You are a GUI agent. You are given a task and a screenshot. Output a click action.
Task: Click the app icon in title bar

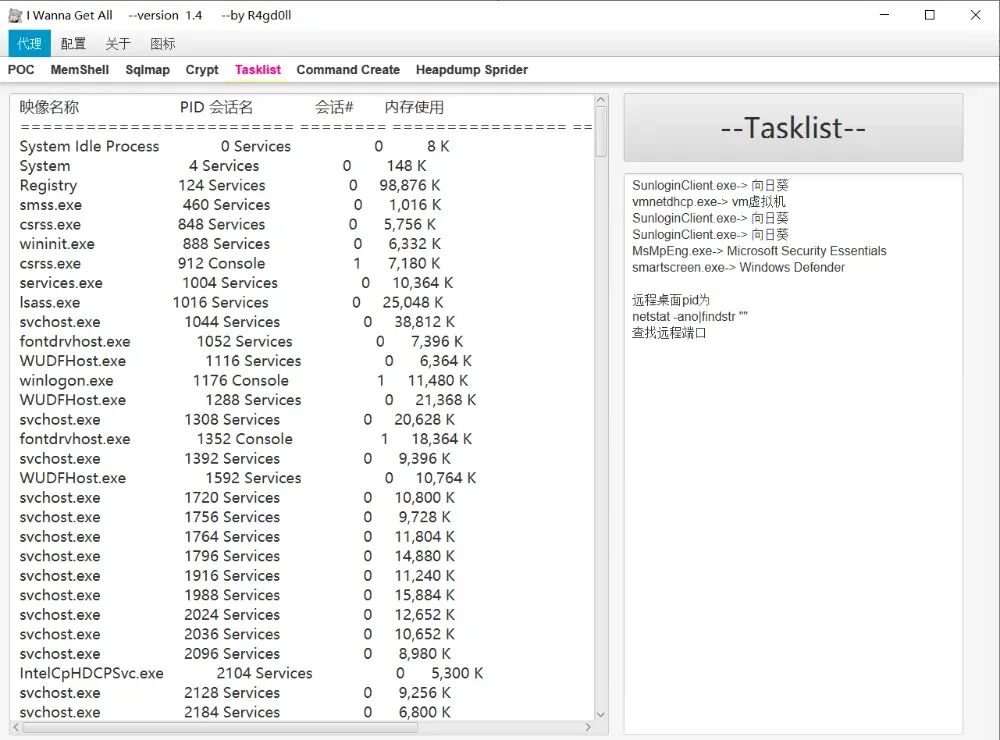(x=15, y=15)
